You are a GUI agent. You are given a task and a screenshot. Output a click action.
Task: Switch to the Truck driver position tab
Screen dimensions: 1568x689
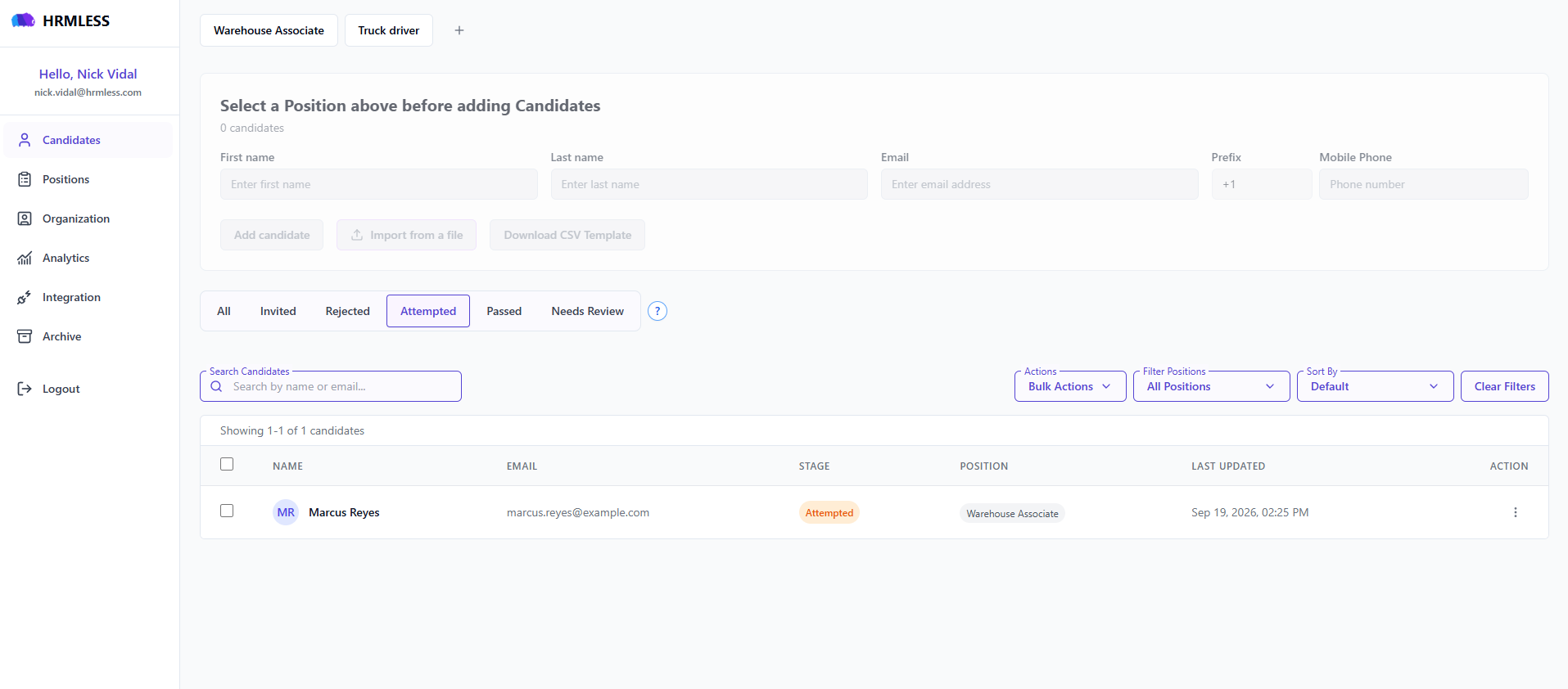[389, 30]
